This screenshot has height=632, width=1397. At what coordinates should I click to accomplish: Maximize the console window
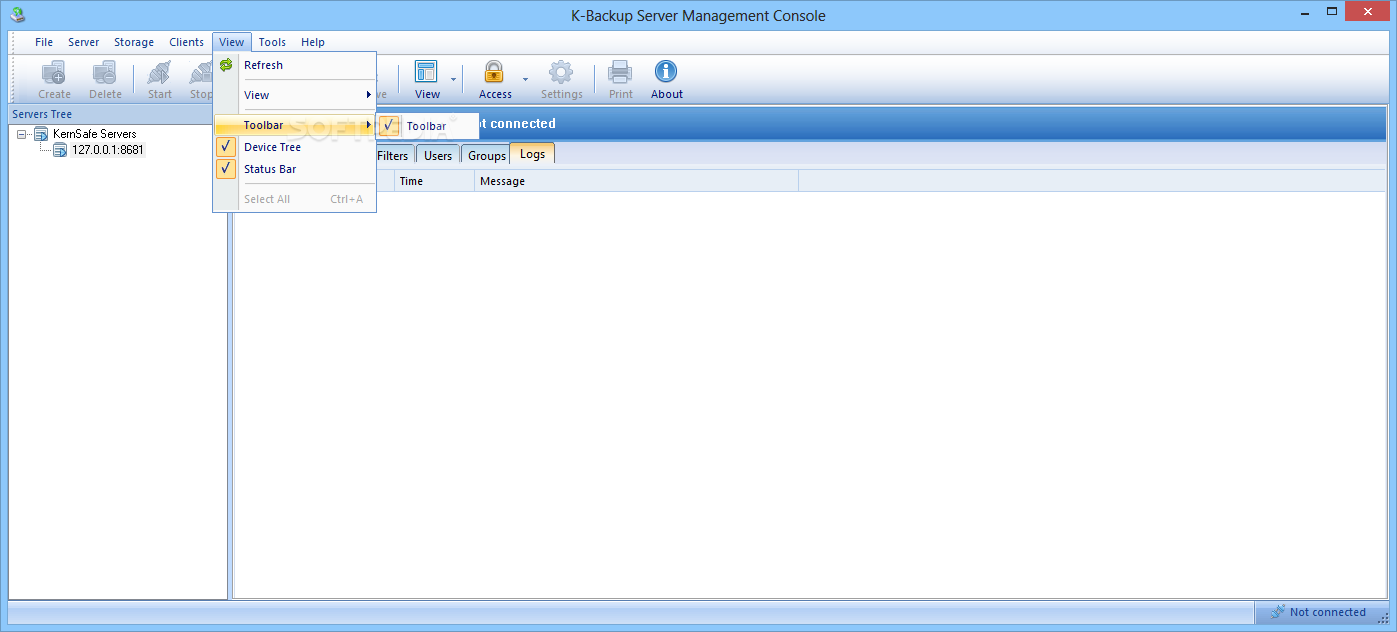(1330, 12)
